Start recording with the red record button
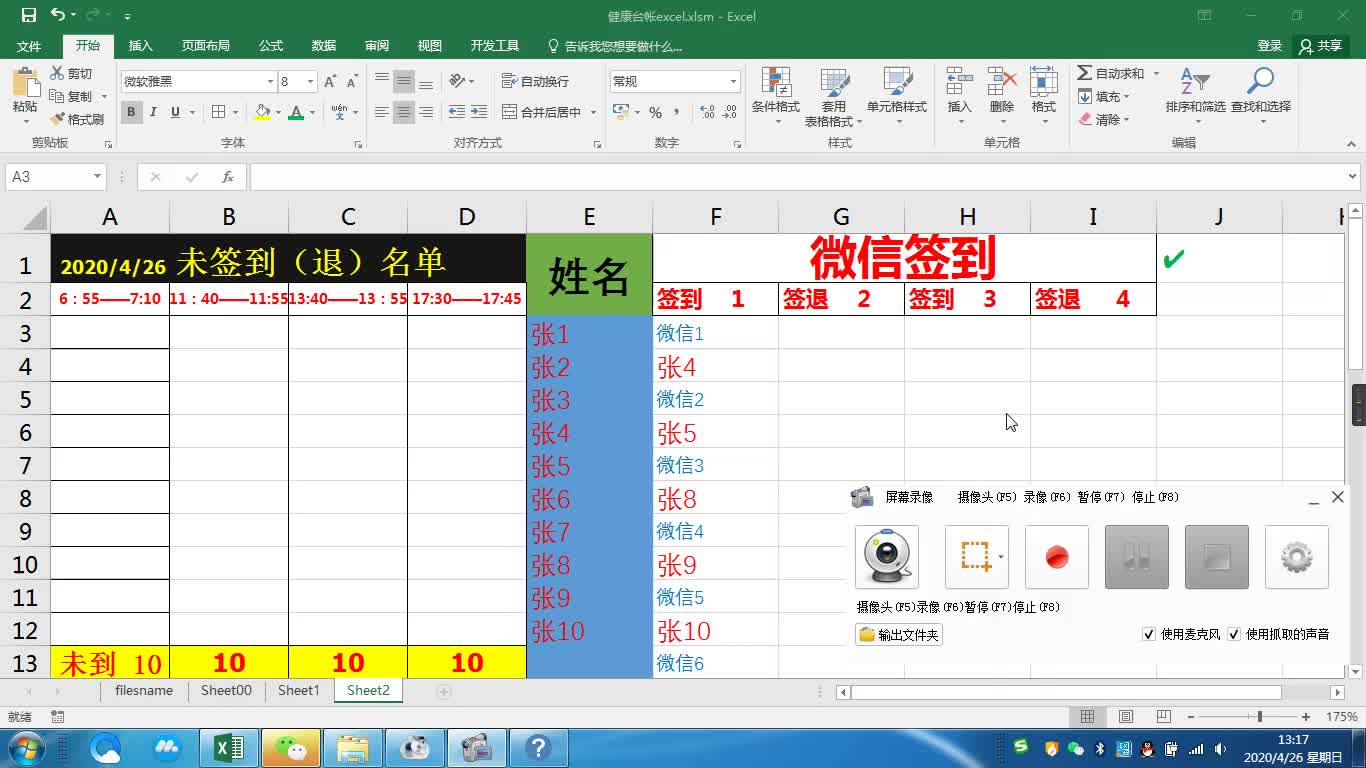1366x768 pixels. [1056, 558]
